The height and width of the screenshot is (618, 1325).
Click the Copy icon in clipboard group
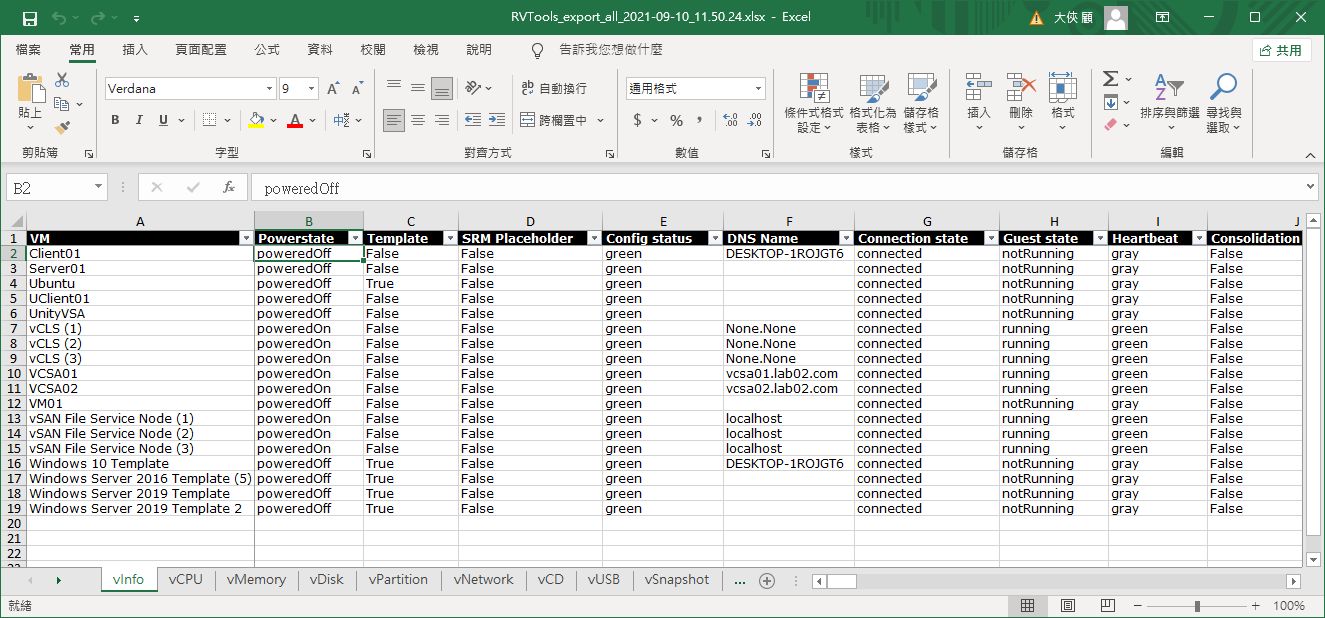(x=62, y=104)
